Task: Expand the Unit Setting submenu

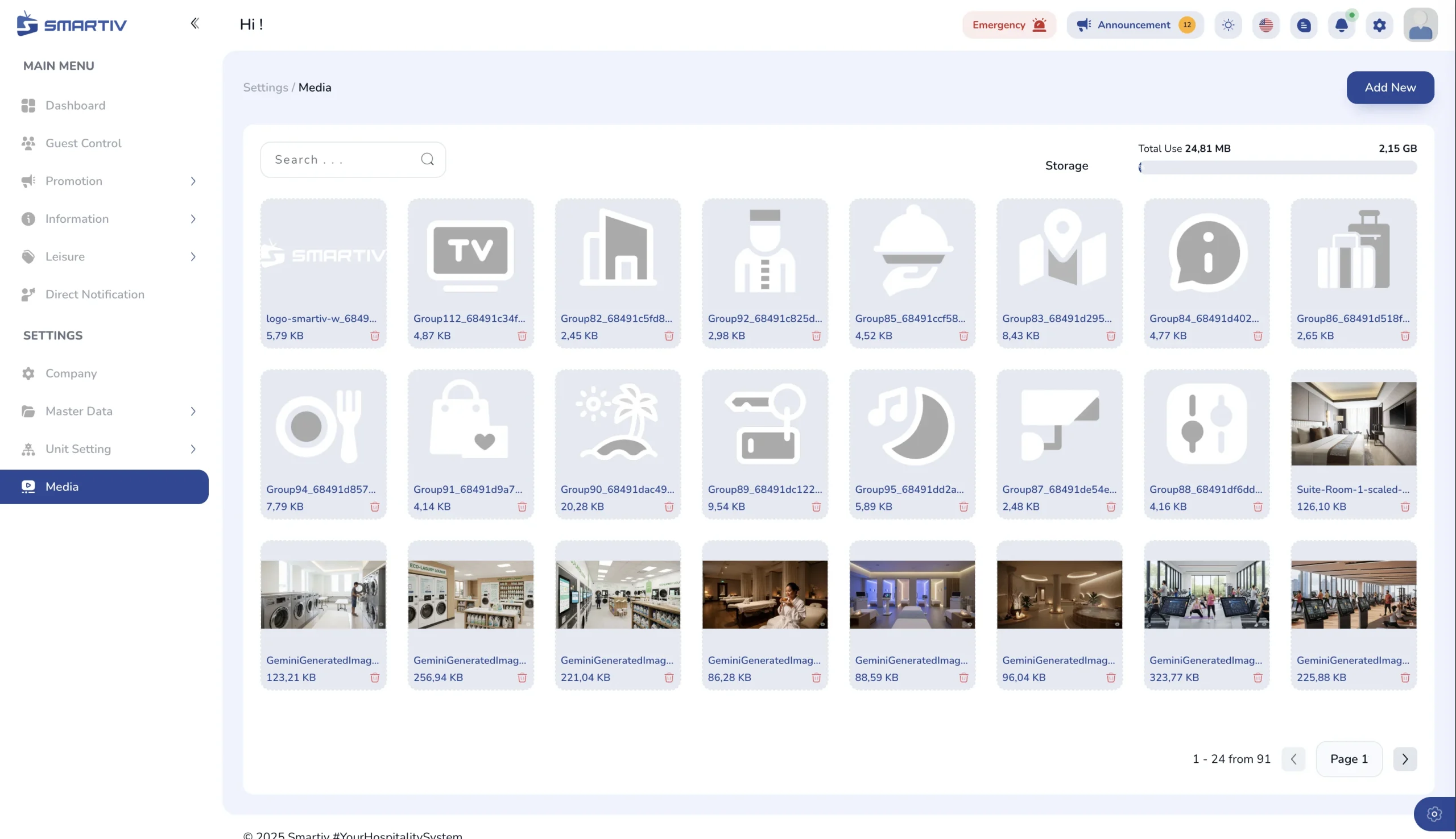Action: pos(192,448)
